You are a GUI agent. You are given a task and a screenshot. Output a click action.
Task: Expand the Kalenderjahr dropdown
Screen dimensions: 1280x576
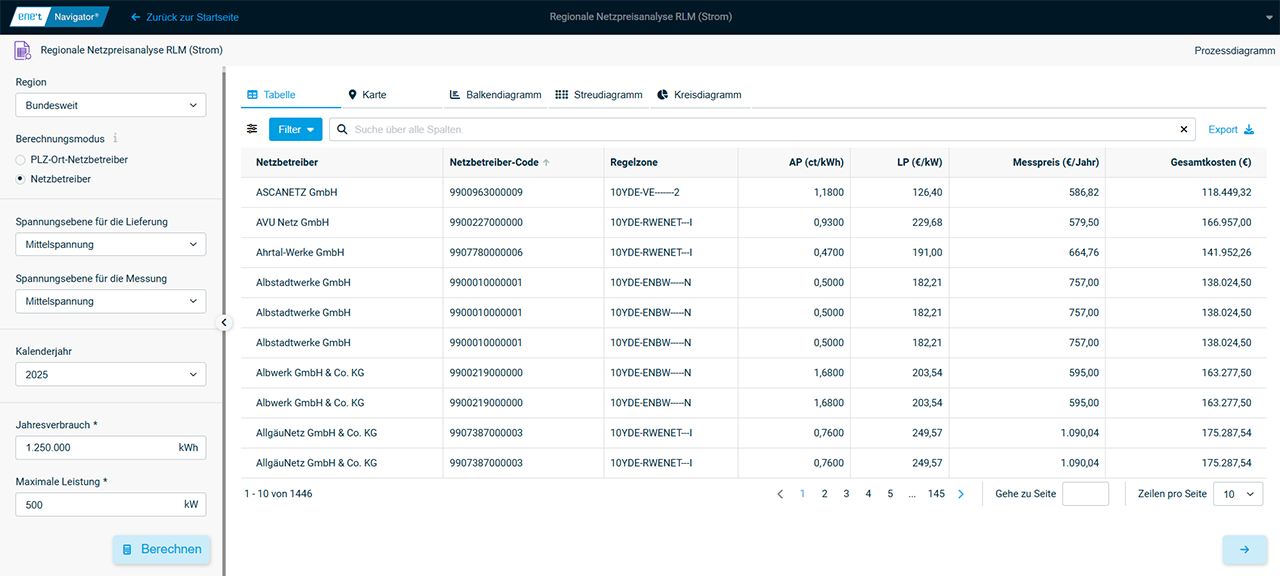111,375
